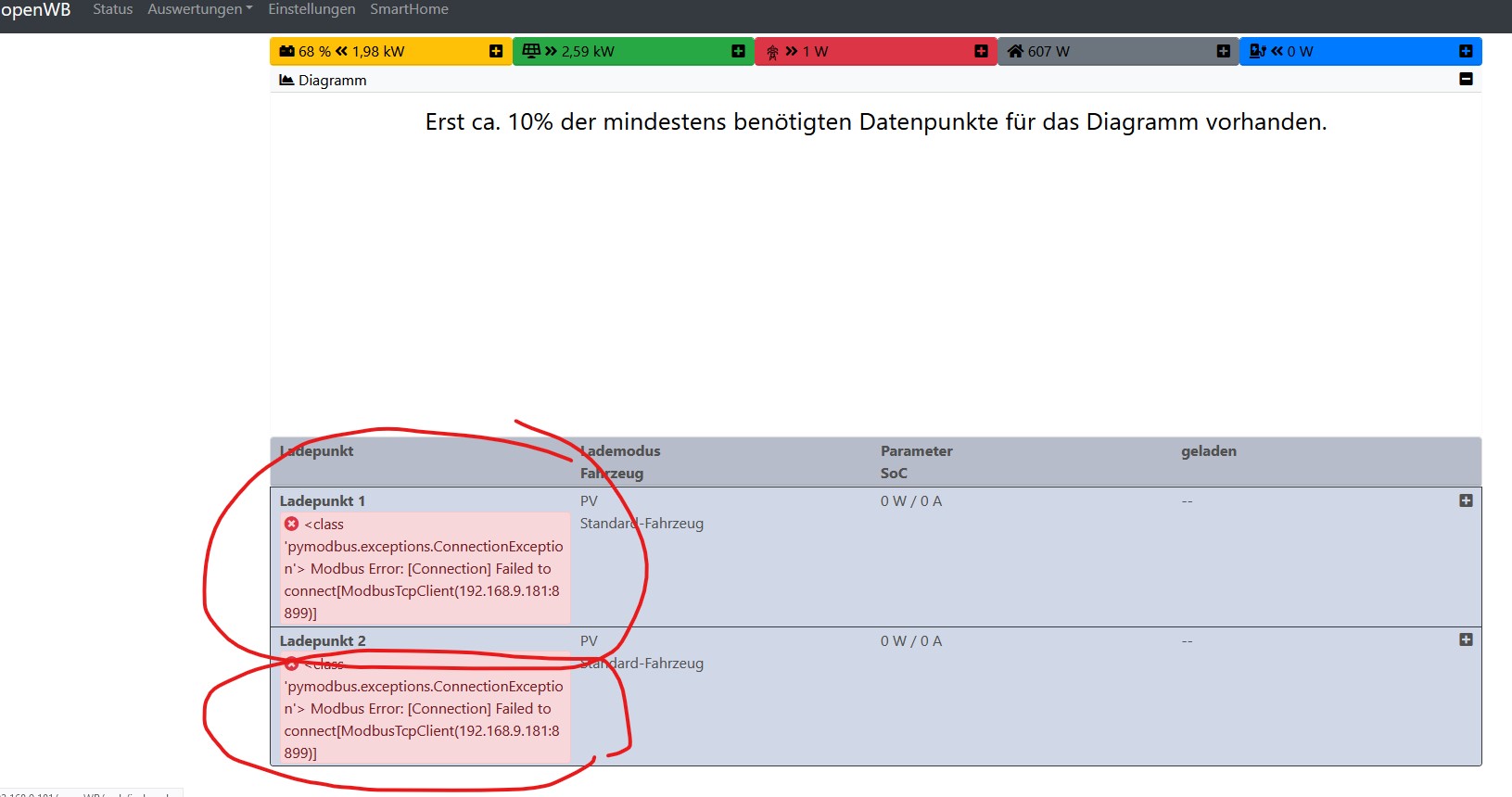1512x797 pixels.
Task: Click Standard-Fahrzeug in the Ladepunkt 2 row
Action: point(642,664)
